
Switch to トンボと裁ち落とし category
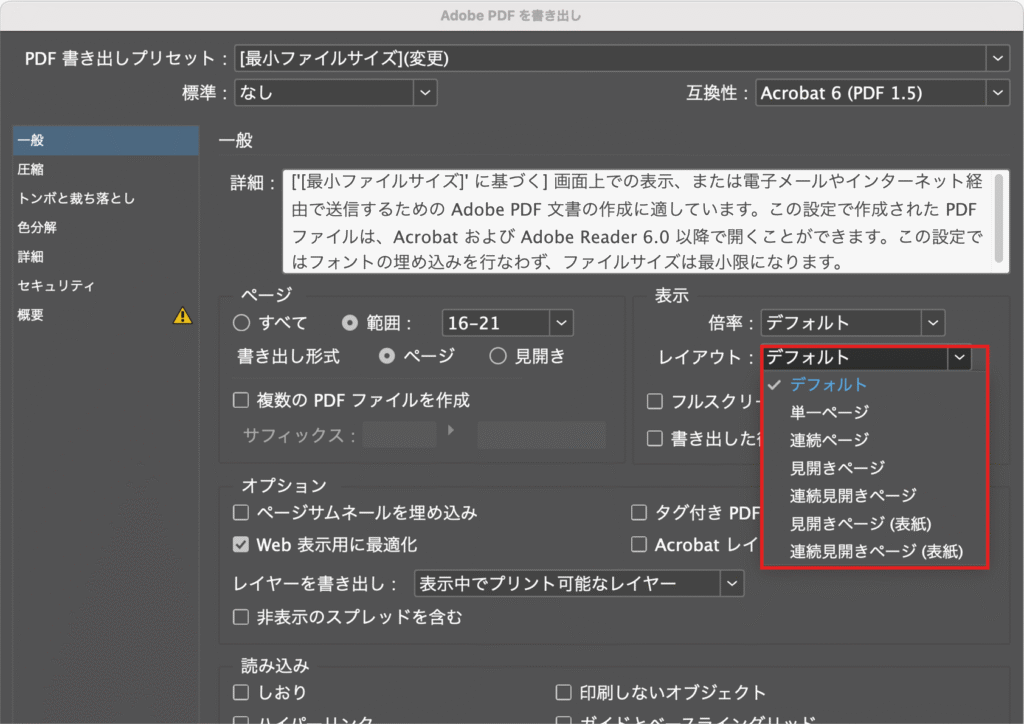point(106,198)
